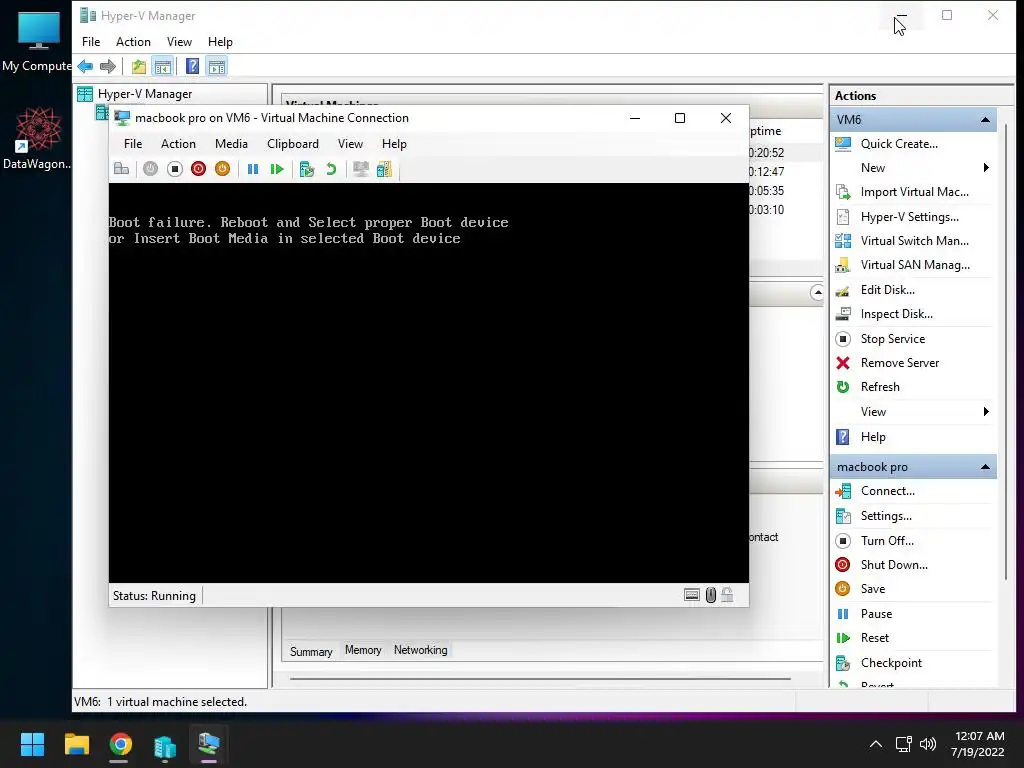
Task: Open File menu in VM Connection window
Action: pyautogui.click(x=133, y=144)
